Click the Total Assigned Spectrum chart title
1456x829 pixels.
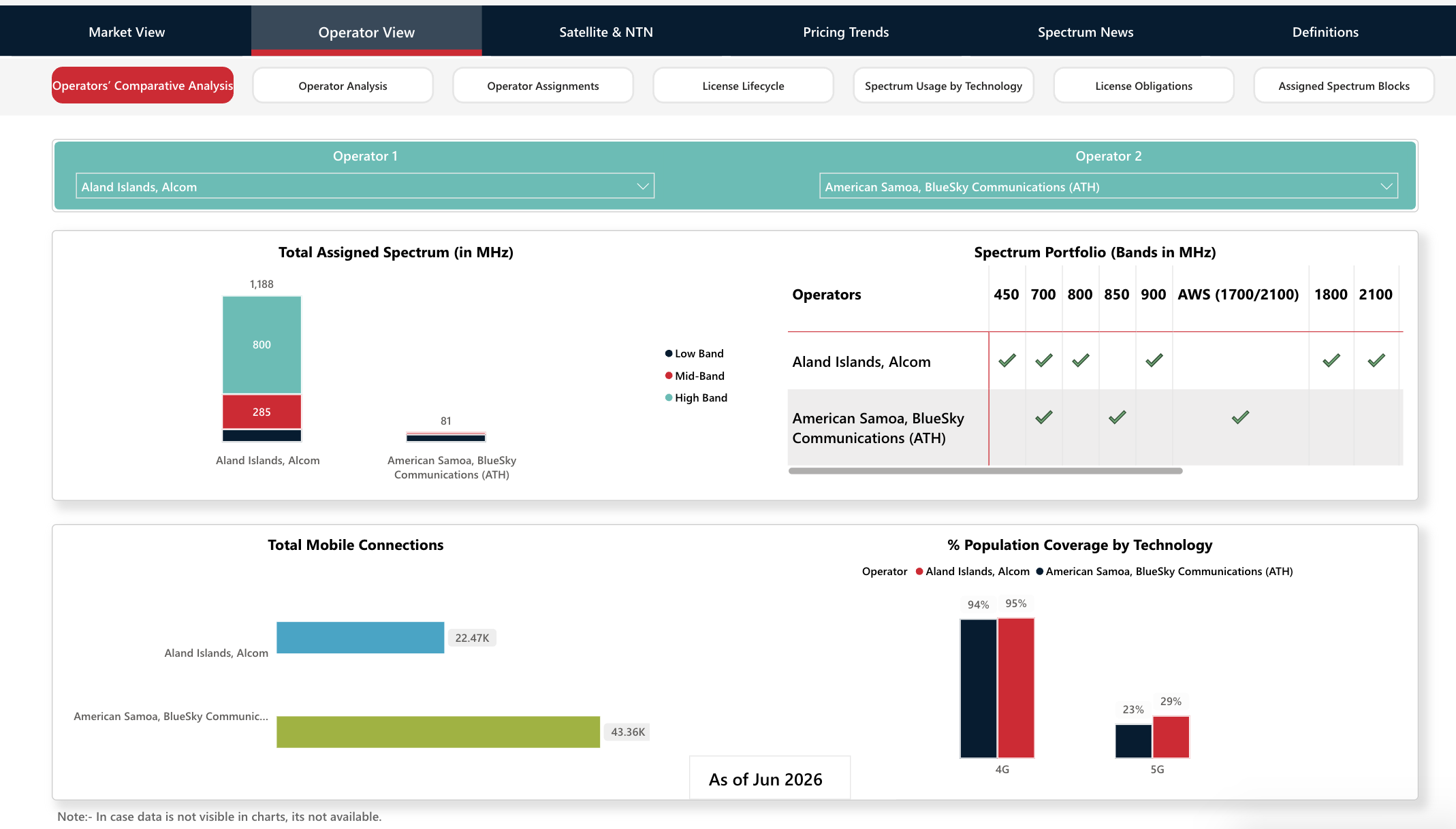point(396,253)
